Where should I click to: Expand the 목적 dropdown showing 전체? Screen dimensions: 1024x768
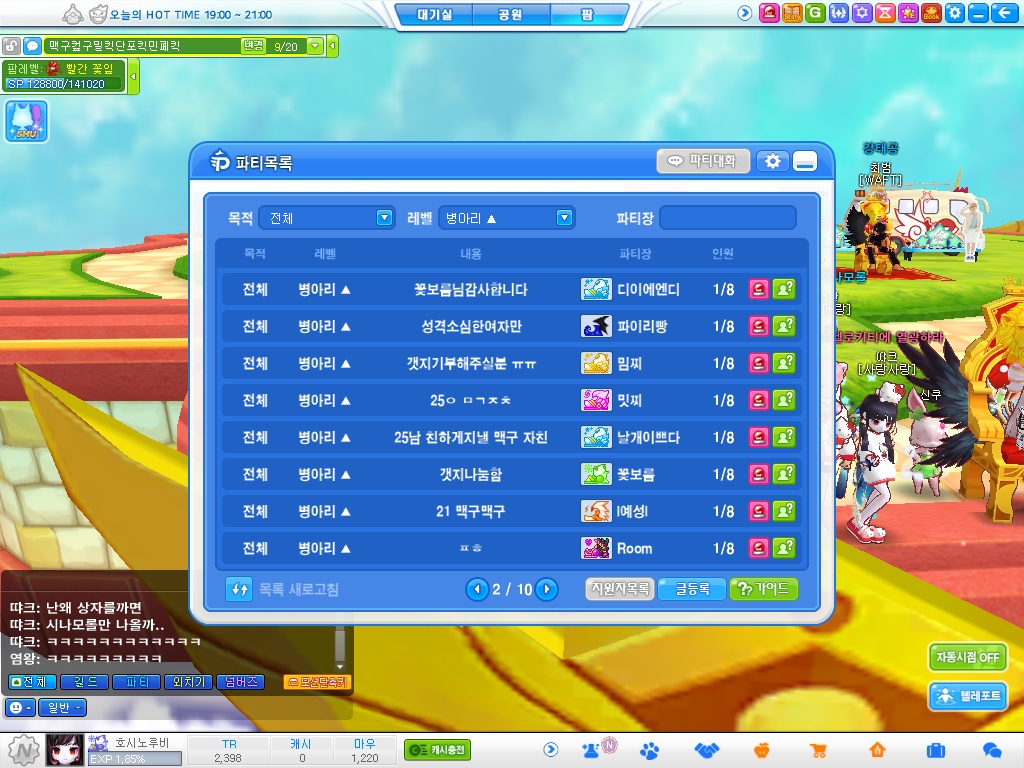(327, 218)
